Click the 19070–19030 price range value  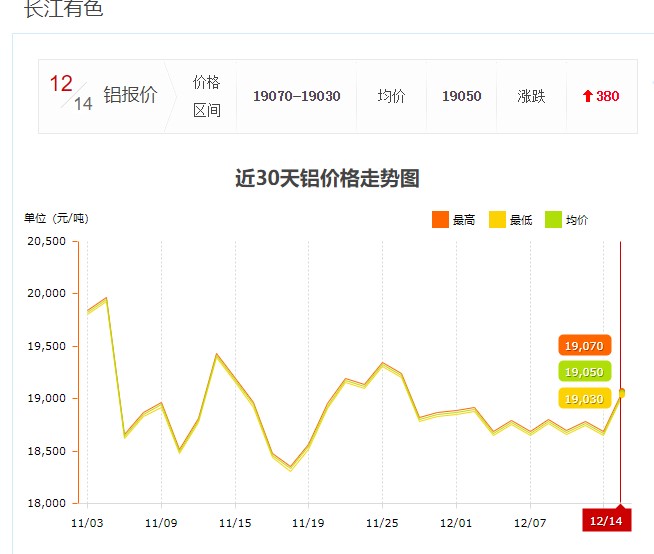point(296,97)
